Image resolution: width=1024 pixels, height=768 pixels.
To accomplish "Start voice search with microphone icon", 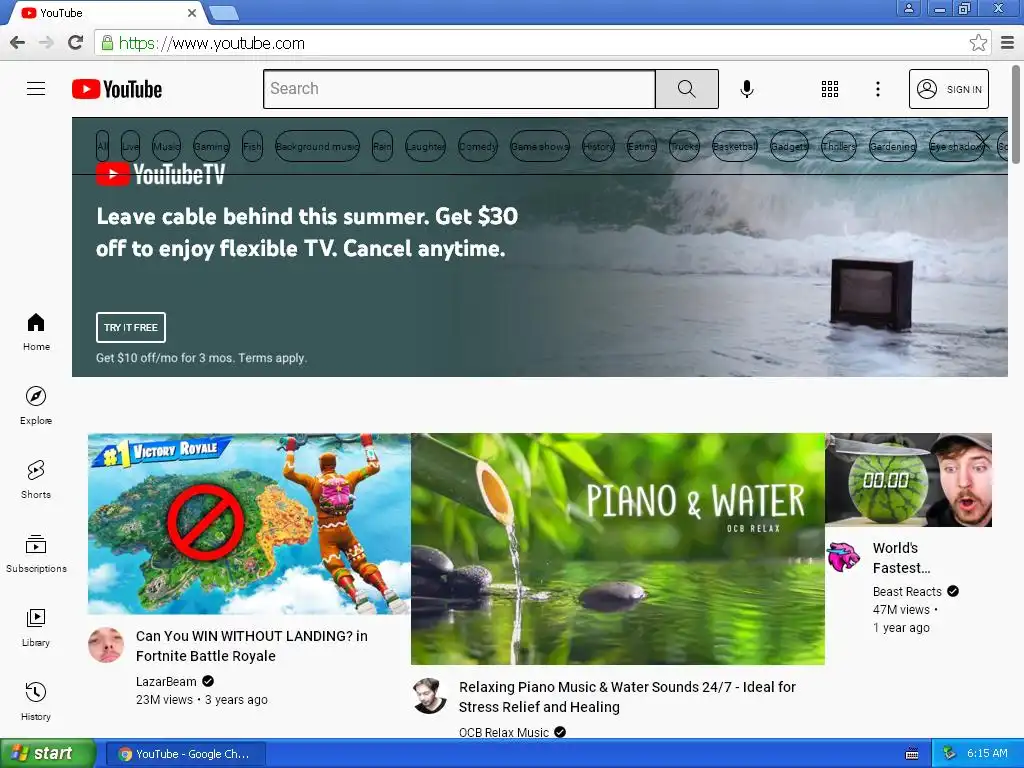I will click(x=746, y=89).
